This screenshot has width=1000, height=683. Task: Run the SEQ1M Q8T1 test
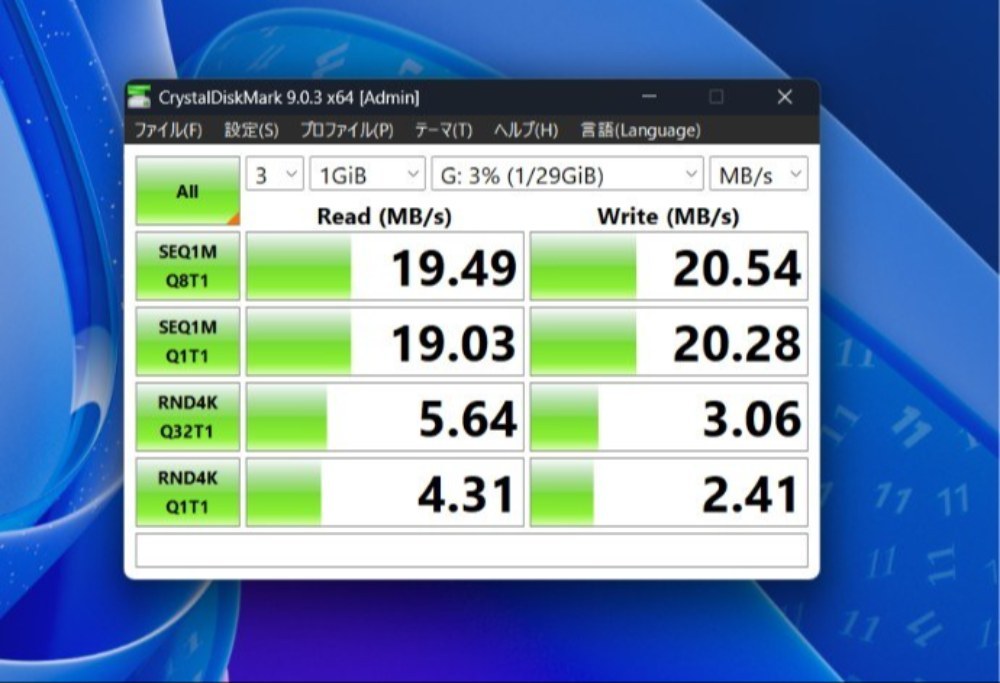[x=188, y=266]
